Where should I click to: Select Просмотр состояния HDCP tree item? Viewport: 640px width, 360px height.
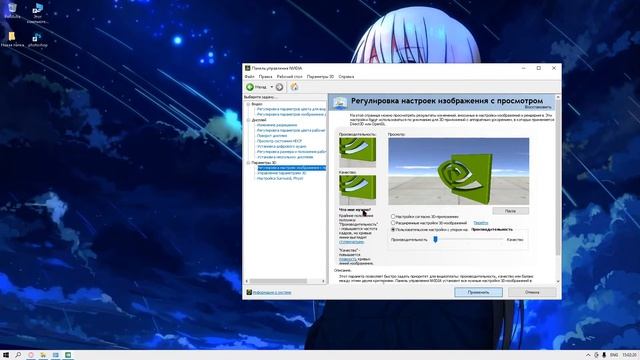click(x=279, y=141)
